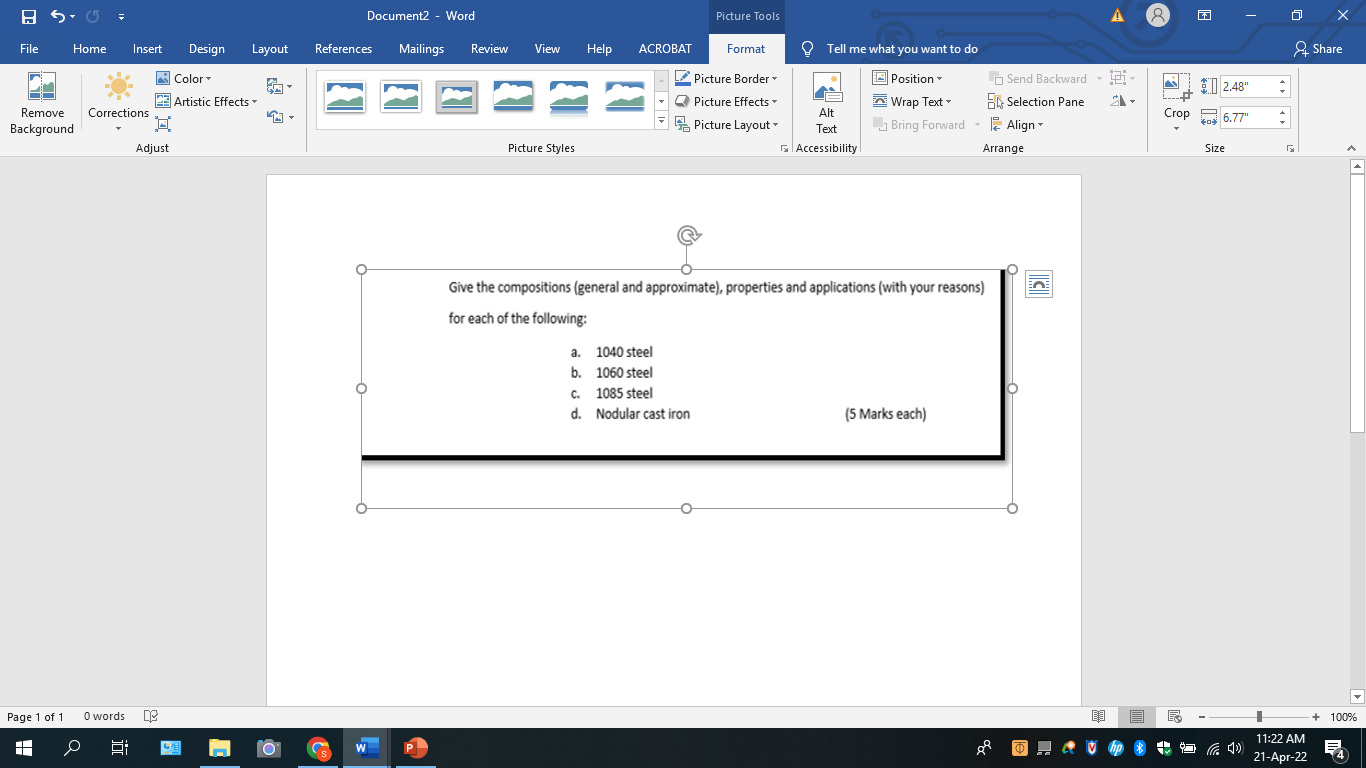Toggle Web Layout view
1366x768 pixels.
click(1173, 716)
